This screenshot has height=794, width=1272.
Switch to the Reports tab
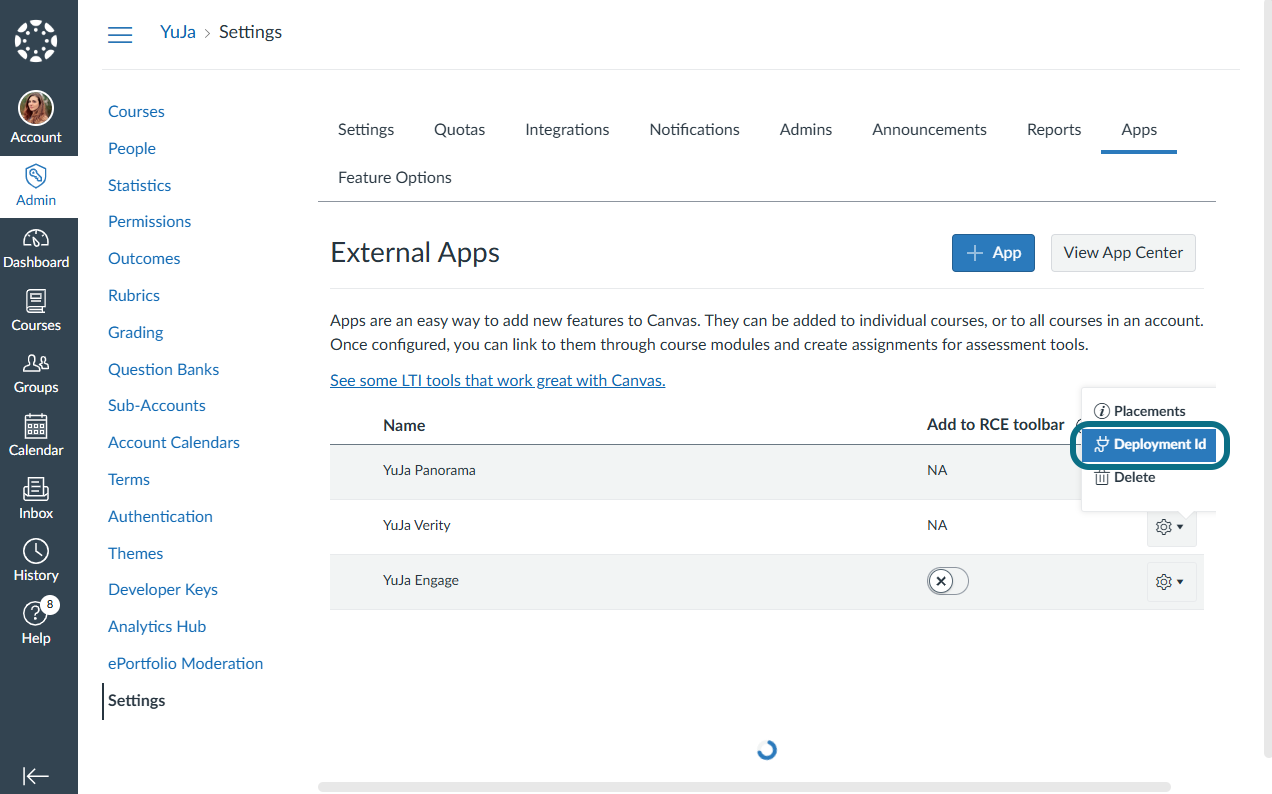(1054, 129)
